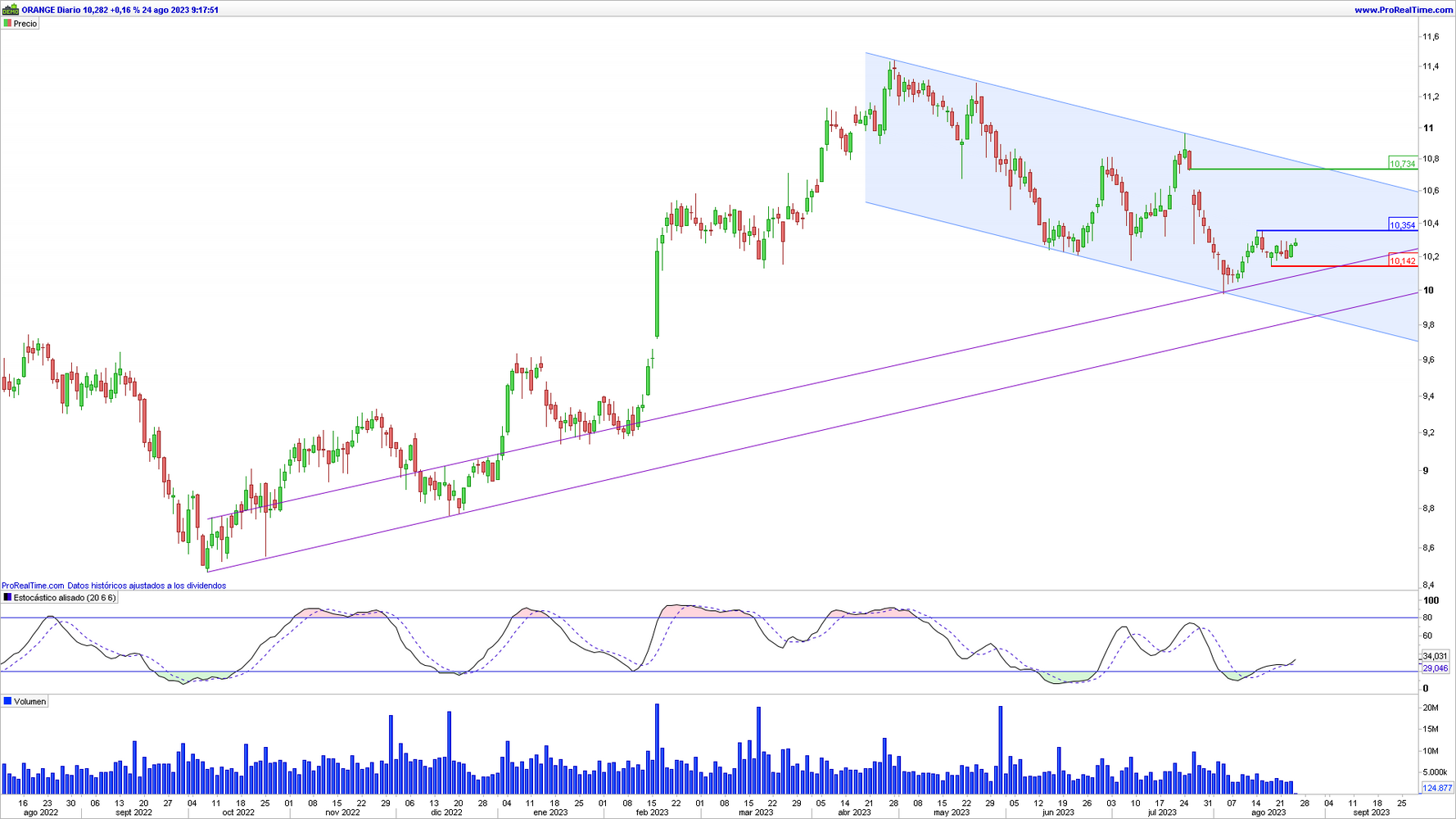
Task: Click the 20M volume axis label
Action: [1431, 708]
